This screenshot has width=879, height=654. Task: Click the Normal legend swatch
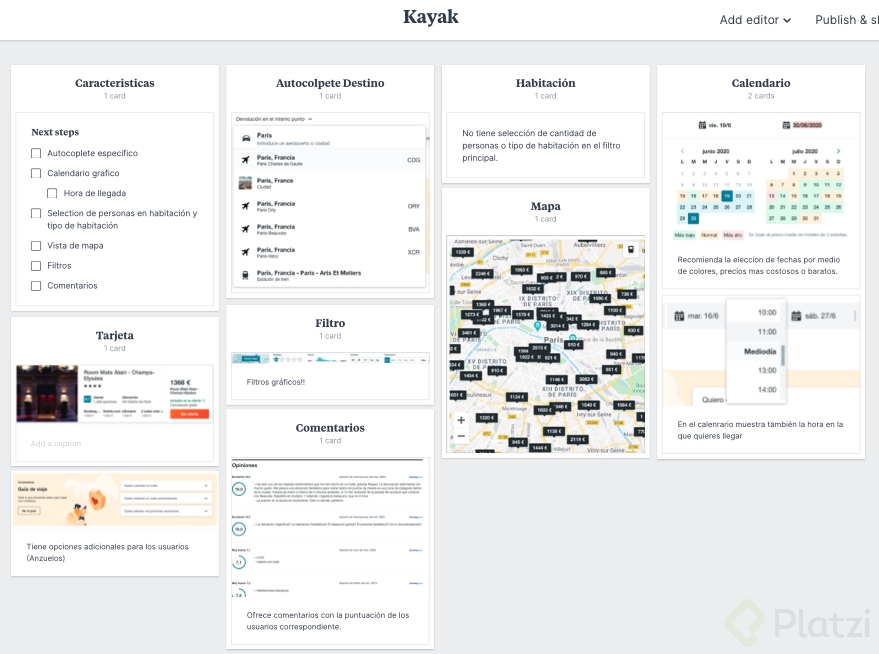click(709, 235)
